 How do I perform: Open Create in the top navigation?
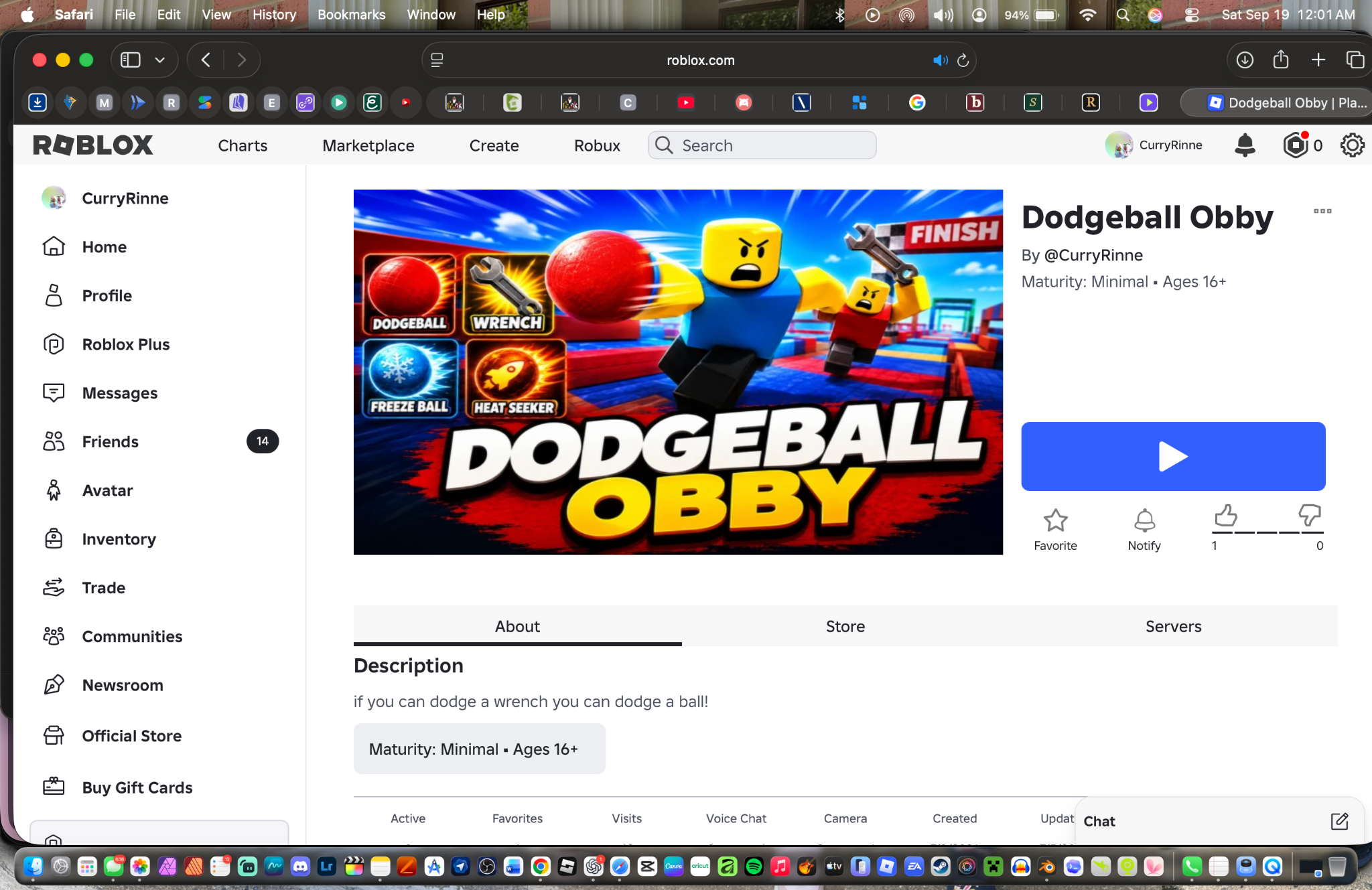[x=494, y=145]
